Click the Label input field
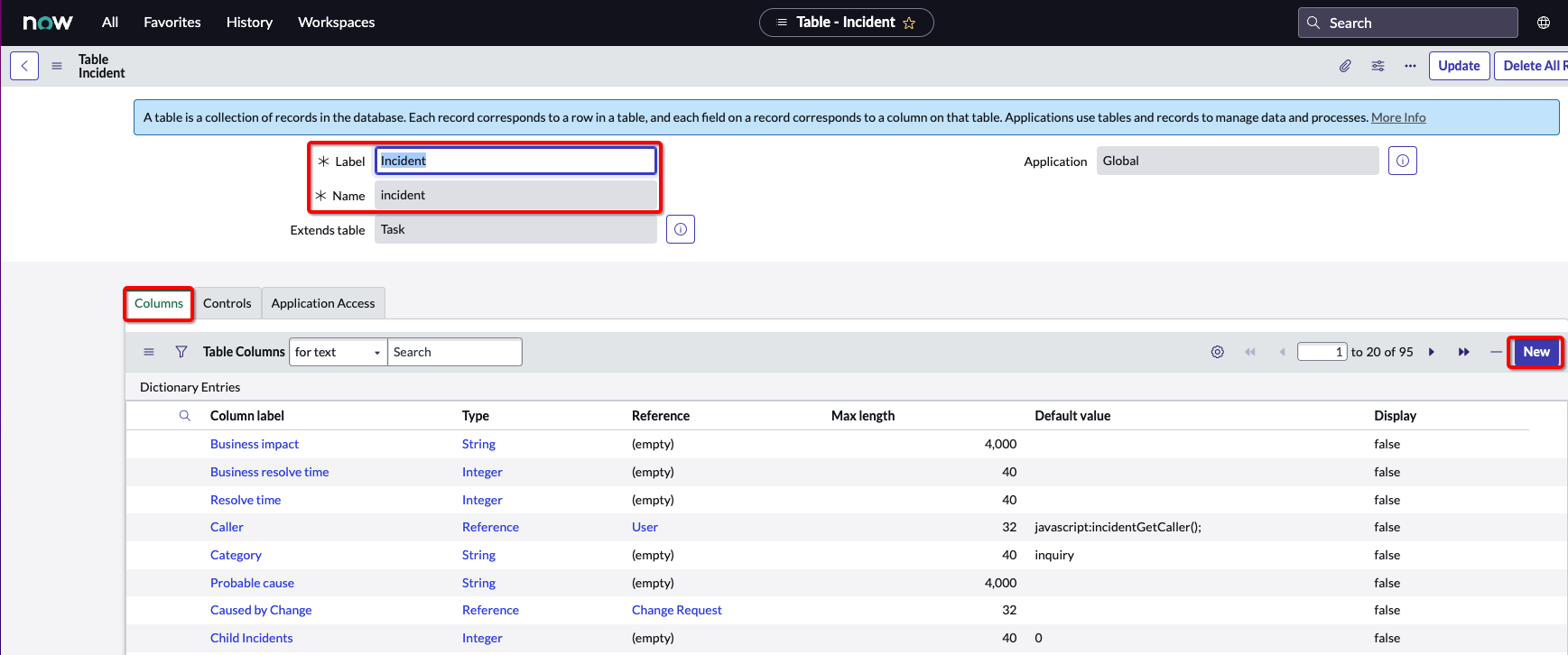This screenshot has height=655, width=1568. [x=515, y=161]
